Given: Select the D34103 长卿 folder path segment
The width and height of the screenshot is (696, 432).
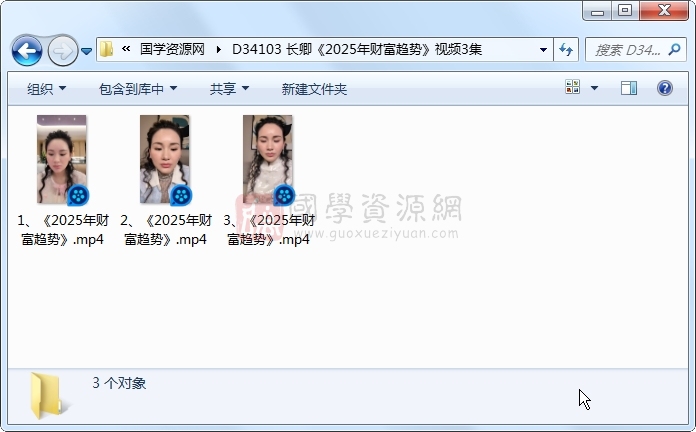Looking at the screenshot, I should [x=356, y=49].
